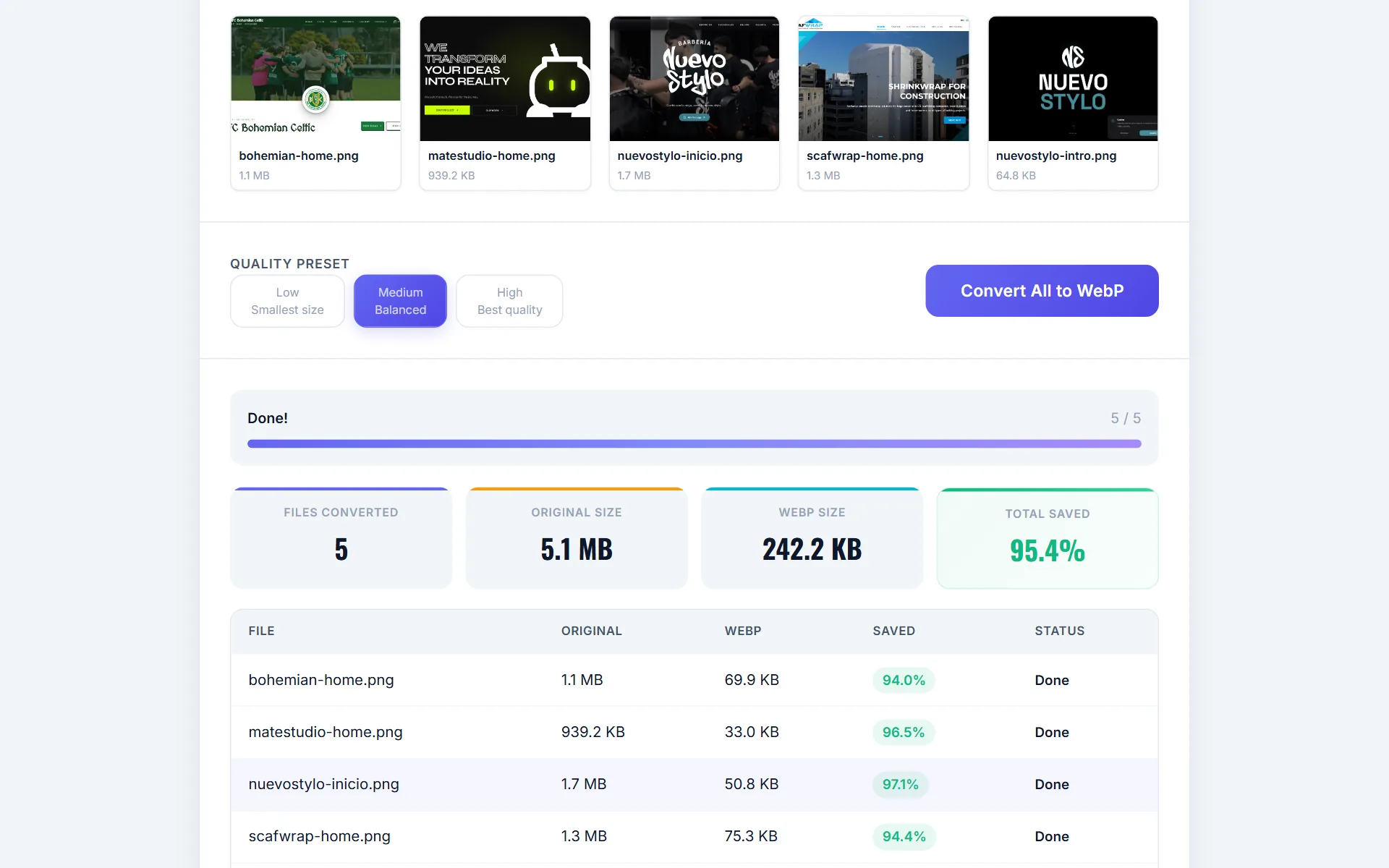Click the Total Saved 95.4% card
1389x868 pixels.
click(x=1048, y=538)
